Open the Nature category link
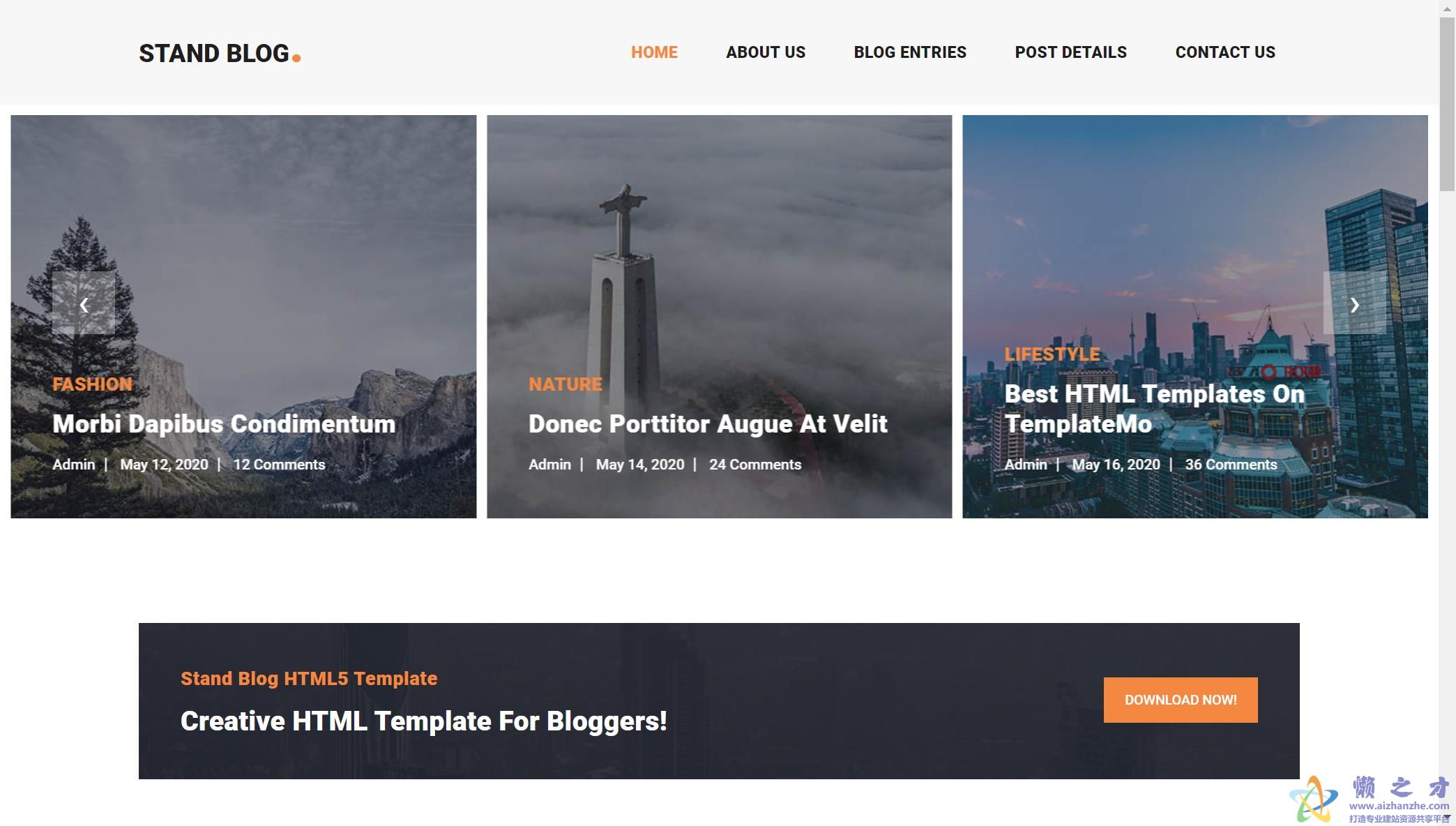The height and width of the screenshot is (826, 1456). pos(566,384)
